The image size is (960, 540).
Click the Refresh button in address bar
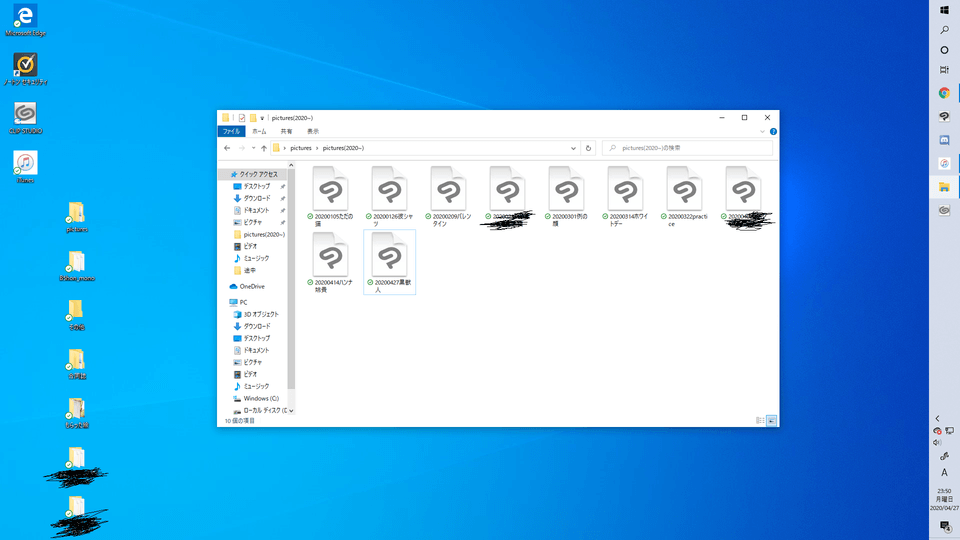(x=588, y=148)
